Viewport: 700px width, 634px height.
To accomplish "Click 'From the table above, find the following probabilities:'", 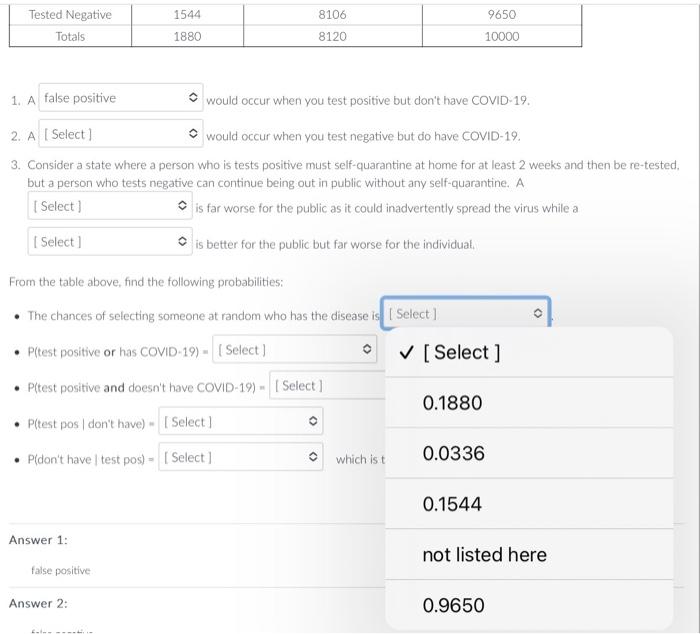I will [146, 282].
